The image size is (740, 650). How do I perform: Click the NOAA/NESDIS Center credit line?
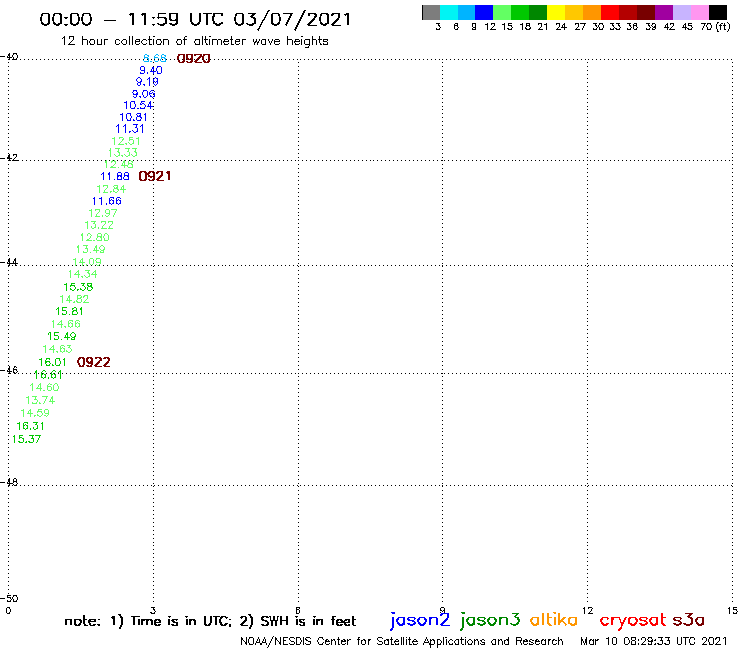[402, 641]
